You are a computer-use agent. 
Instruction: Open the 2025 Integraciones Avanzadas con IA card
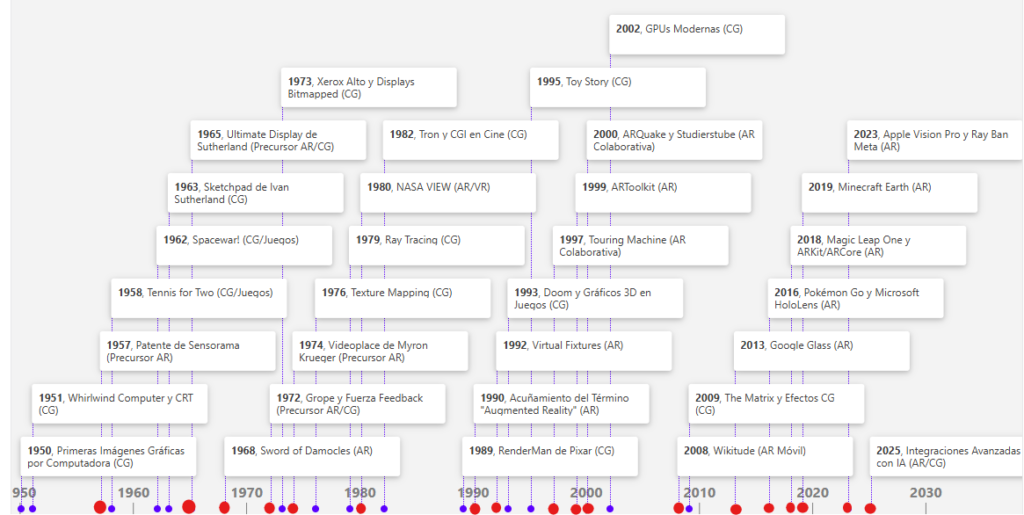[x=946, y=456]
